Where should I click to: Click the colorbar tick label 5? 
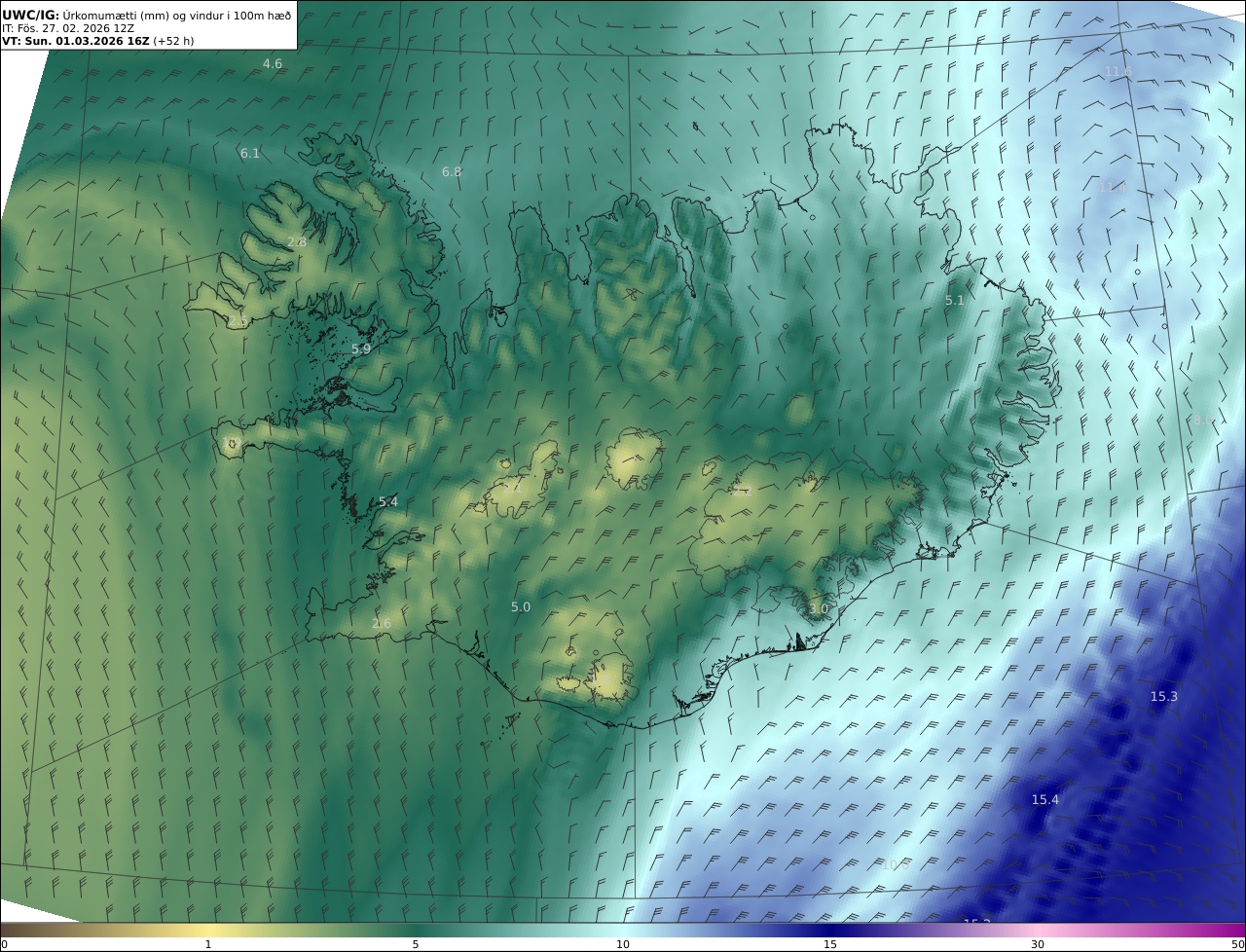click(x=416, y=944)
